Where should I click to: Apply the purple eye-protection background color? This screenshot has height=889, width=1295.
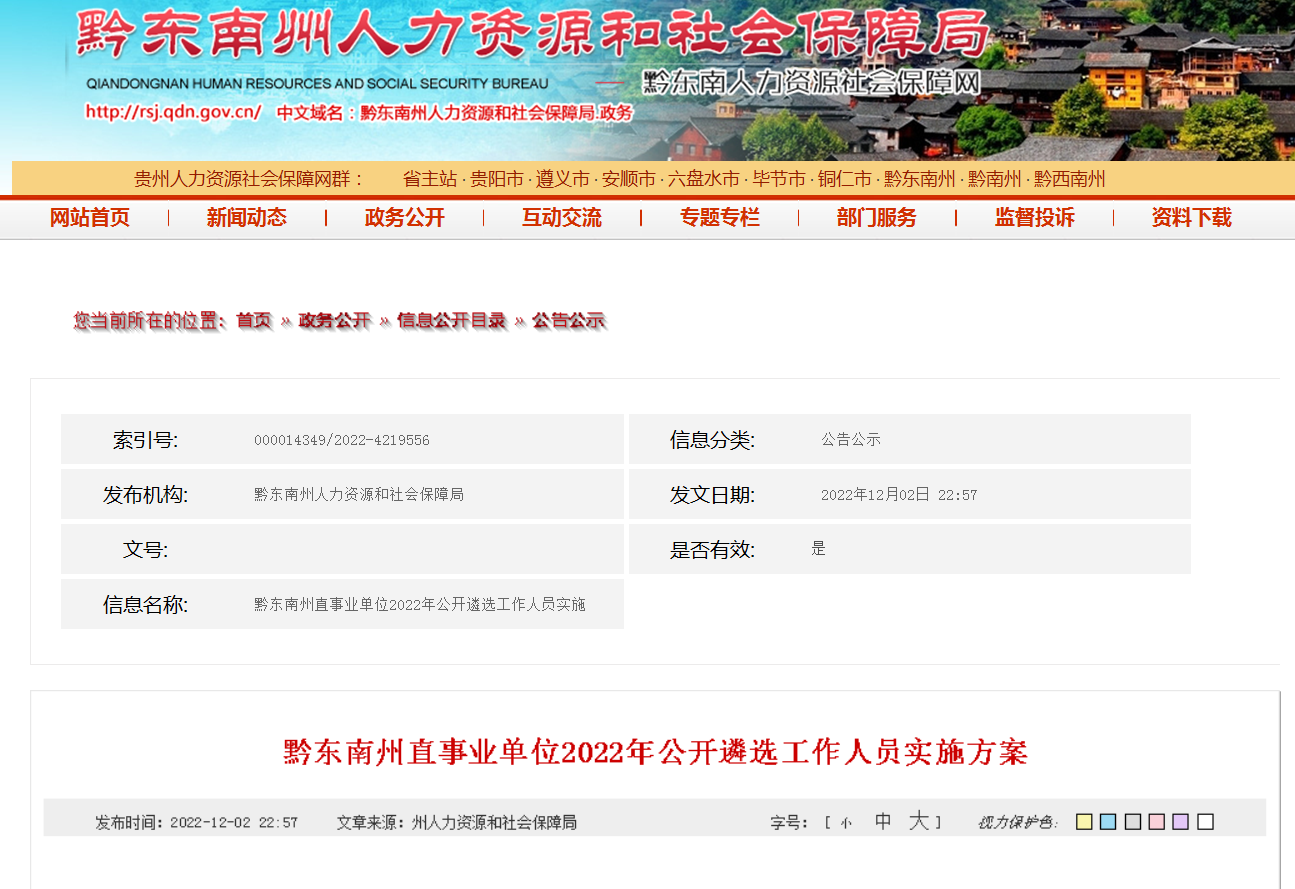[1181, 822]
